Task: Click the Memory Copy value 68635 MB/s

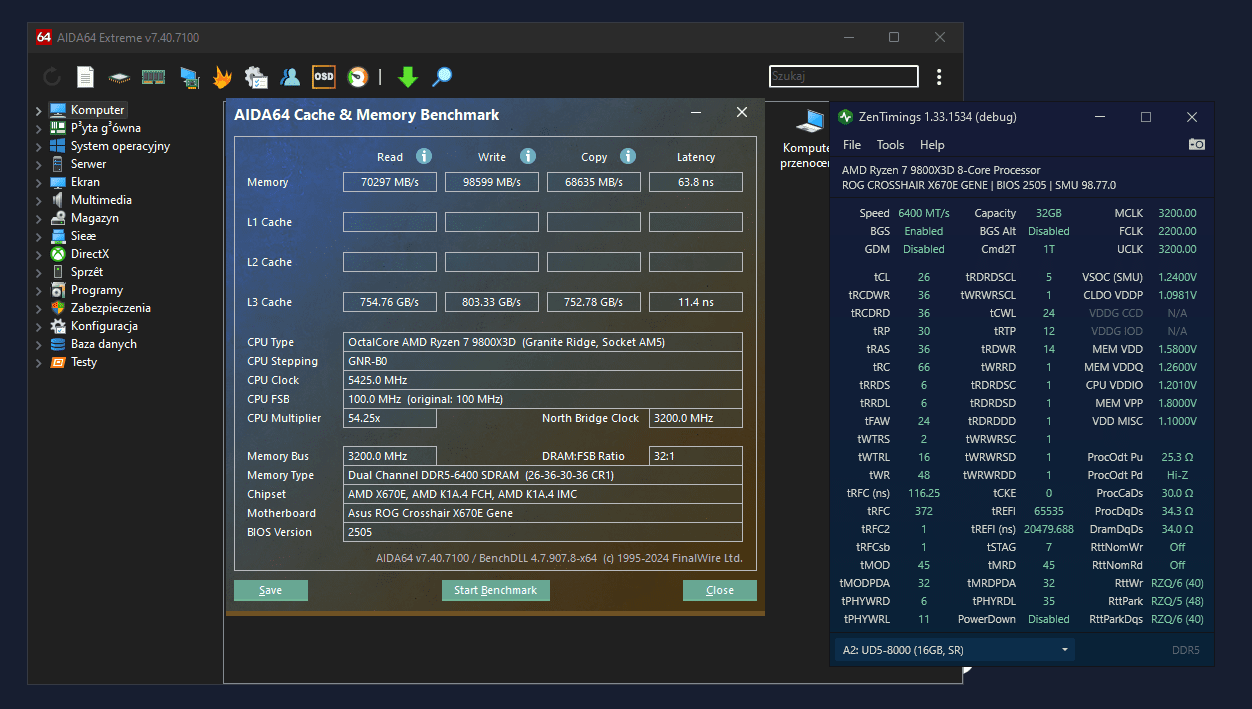Action: tap(594, 182)
